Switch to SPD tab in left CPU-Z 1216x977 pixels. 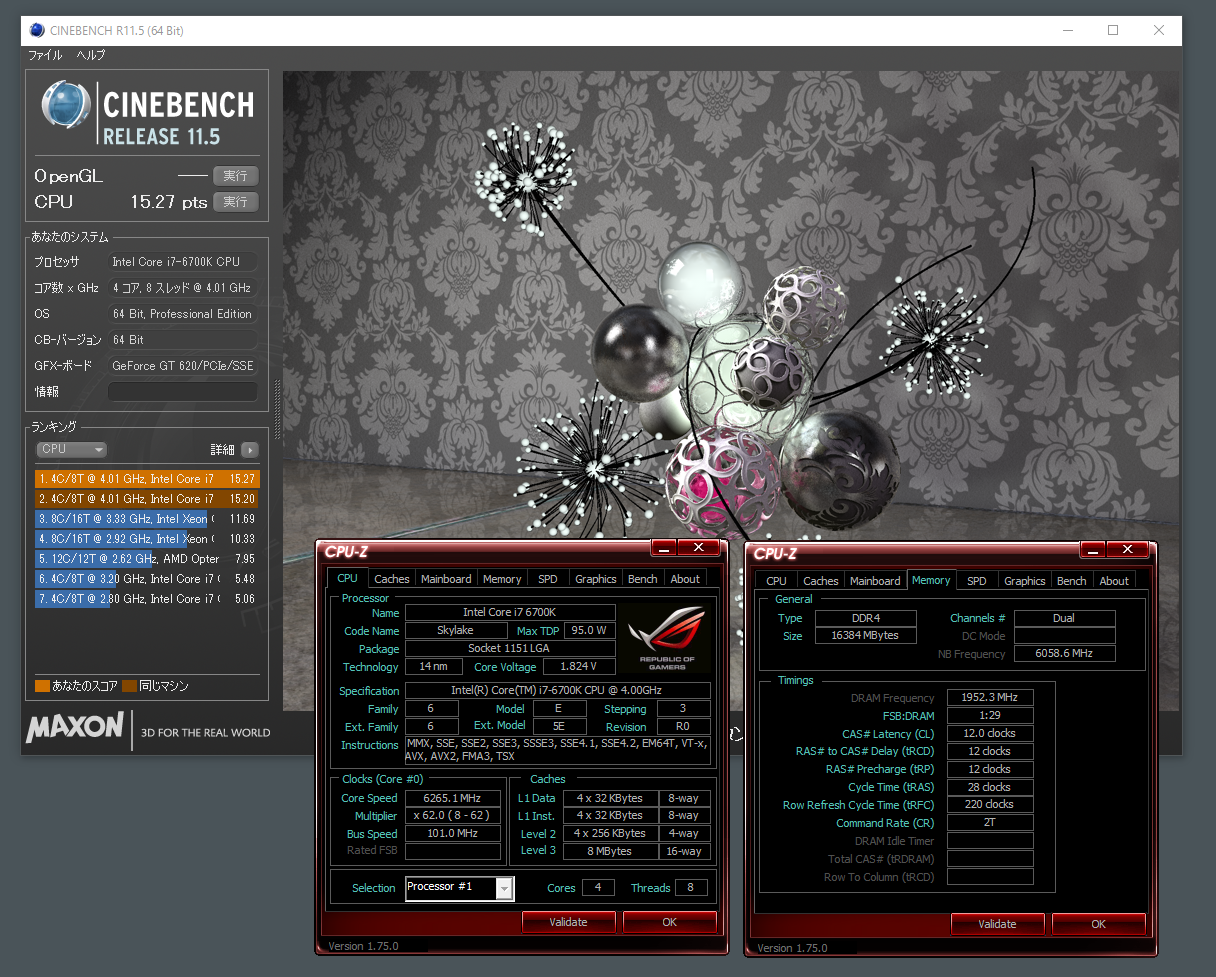click(x=548, y=579)
